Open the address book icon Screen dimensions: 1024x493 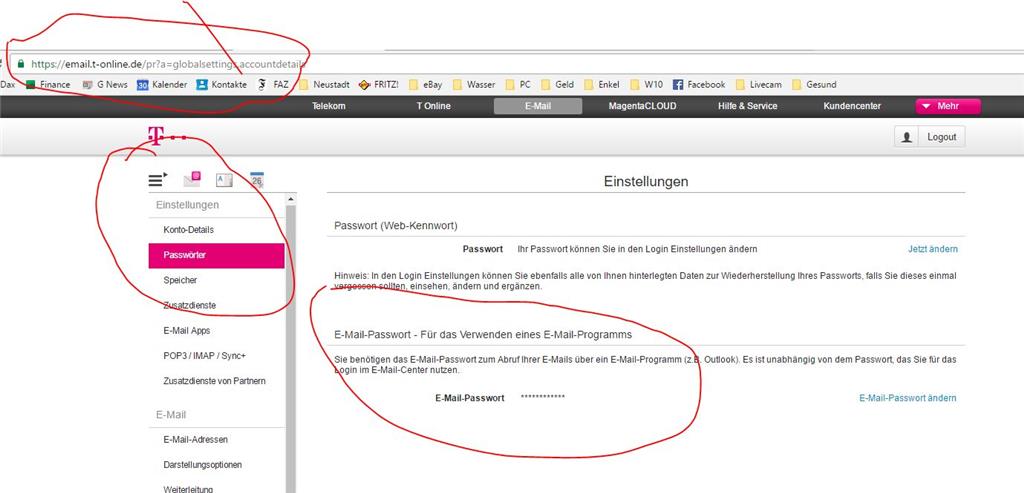(x=224, y=180)
